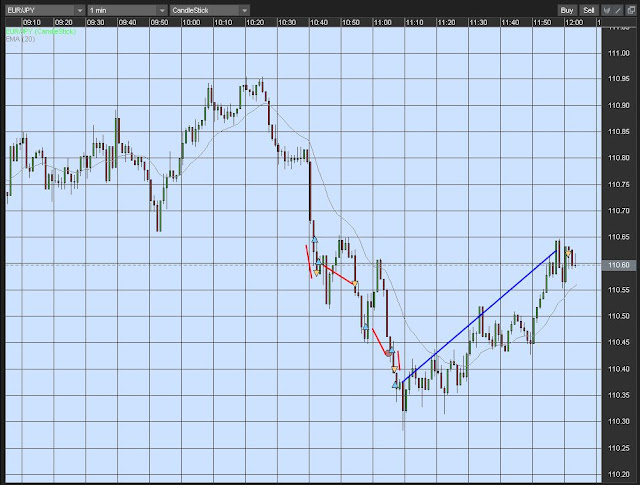Click the current price tag 110.60
The width and height of the screenshot is (640, 485).
pyautogui.click(x=619, y=265)
